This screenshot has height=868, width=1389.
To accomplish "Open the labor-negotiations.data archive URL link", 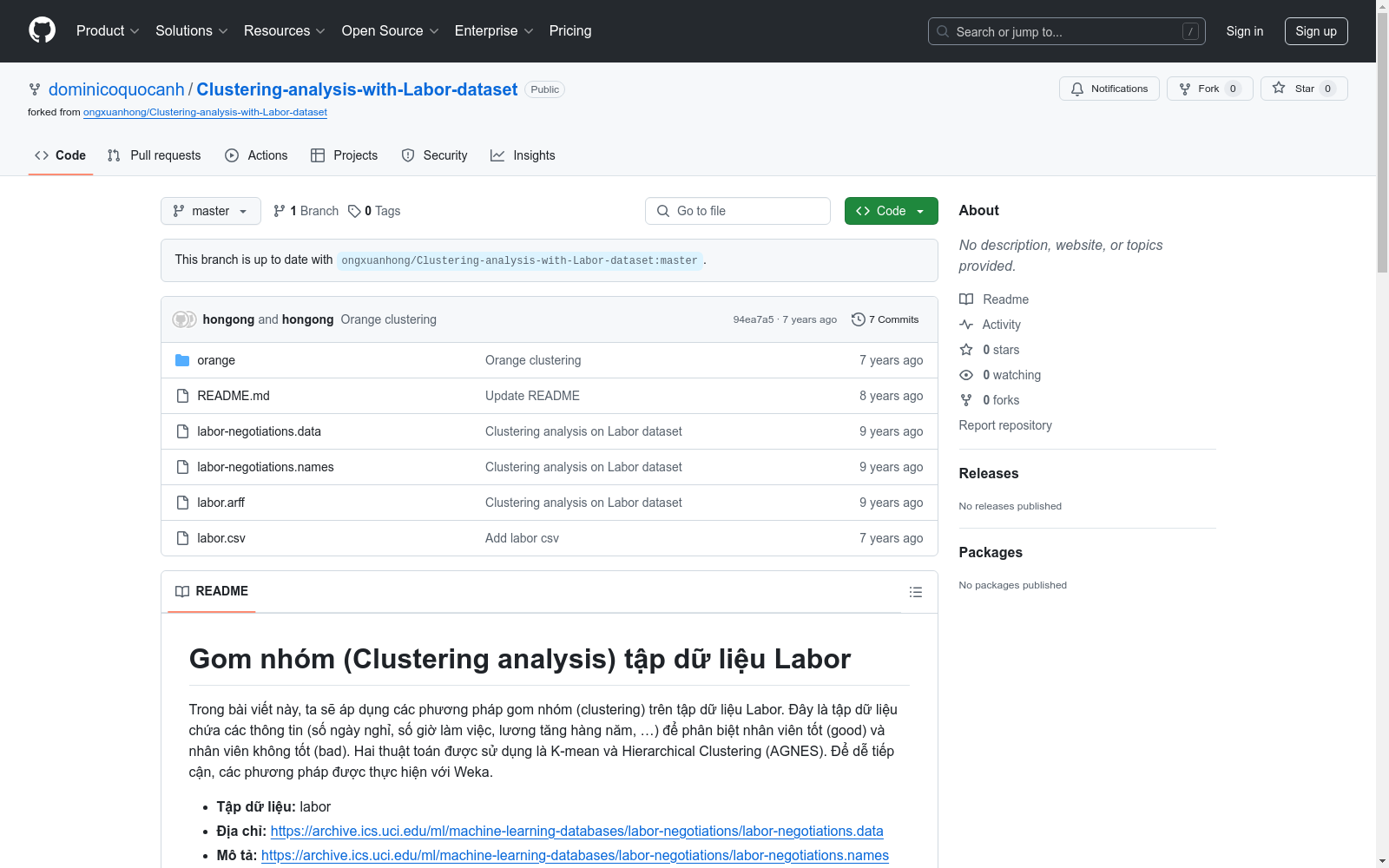I will (577, 831).
